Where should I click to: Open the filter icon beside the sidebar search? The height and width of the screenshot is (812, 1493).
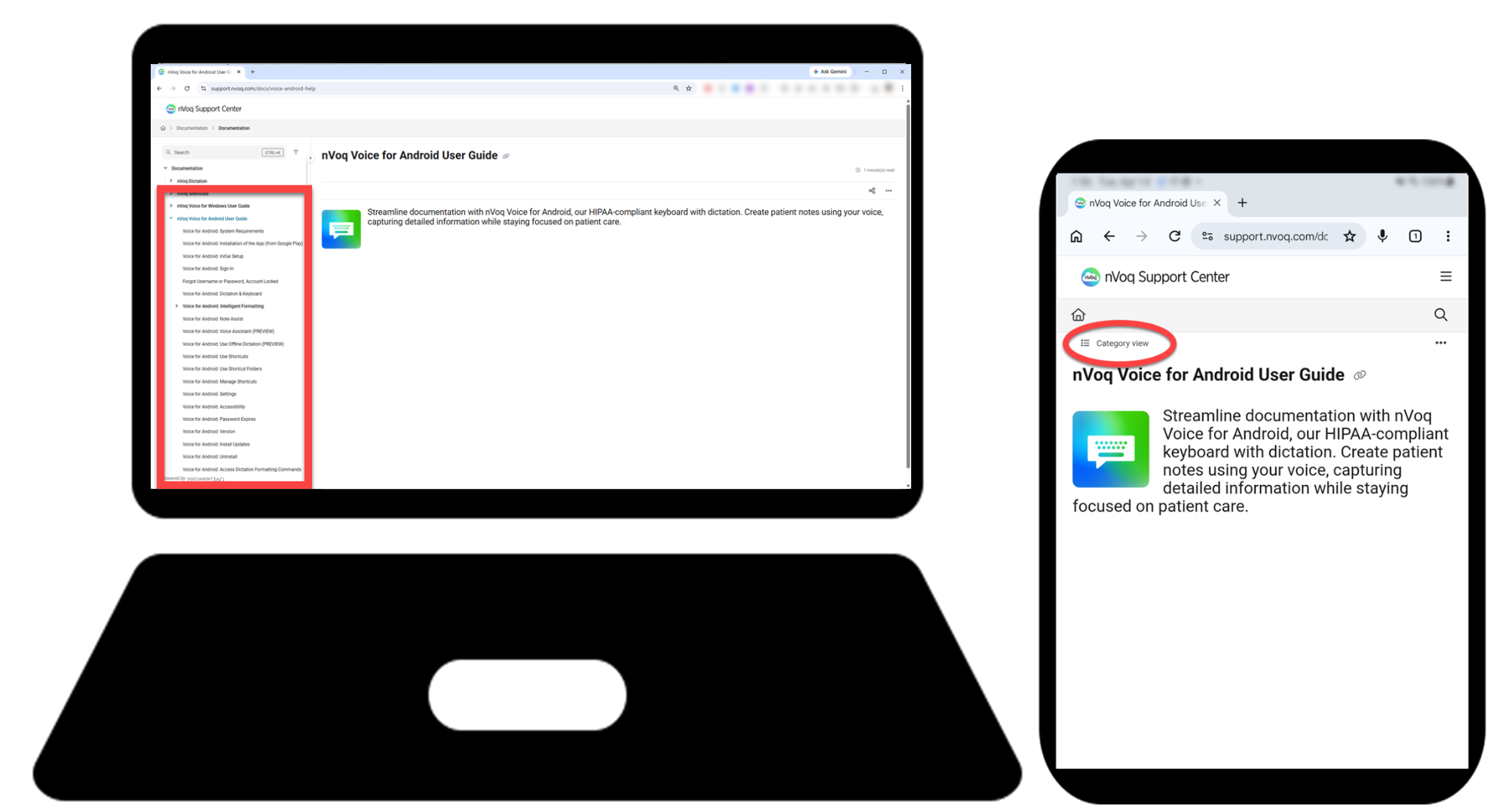click(296, 151)
